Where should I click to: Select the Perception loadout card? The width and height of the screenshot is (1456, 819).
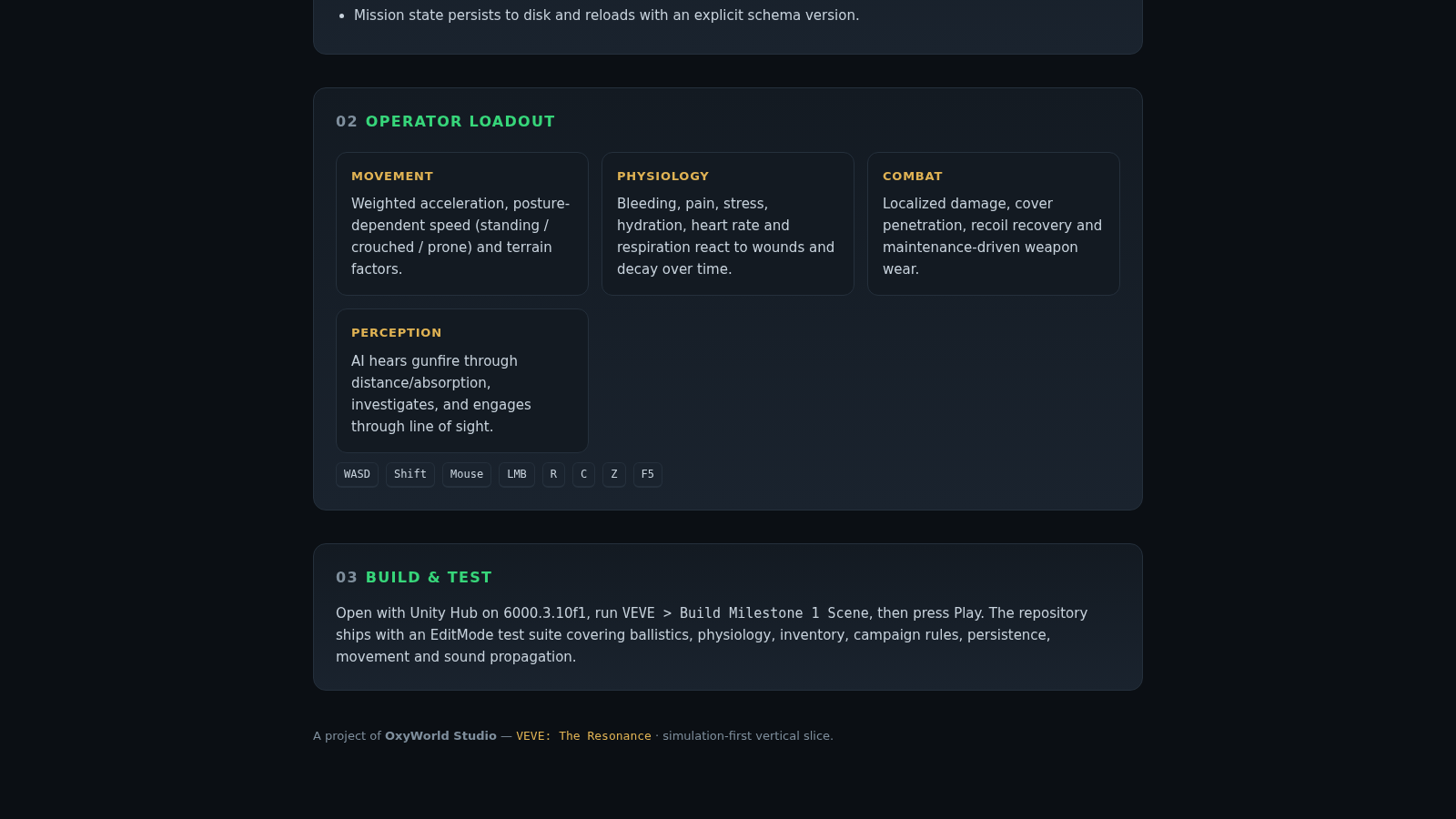coord(462,380)
